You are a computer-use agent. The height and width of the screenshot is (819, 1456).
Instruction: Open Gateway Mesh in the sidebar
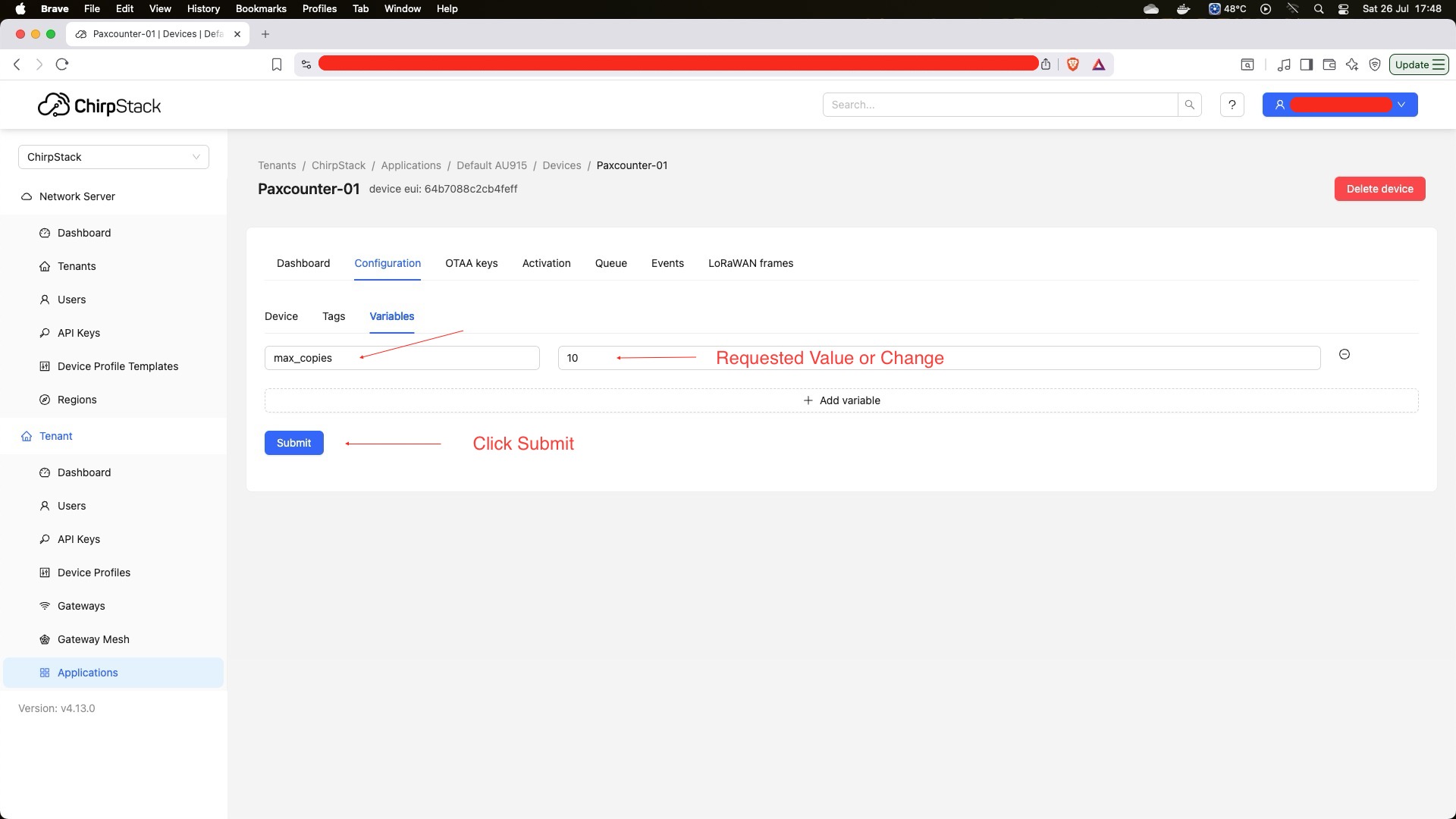pyautogui.click(x=93, y=639)
